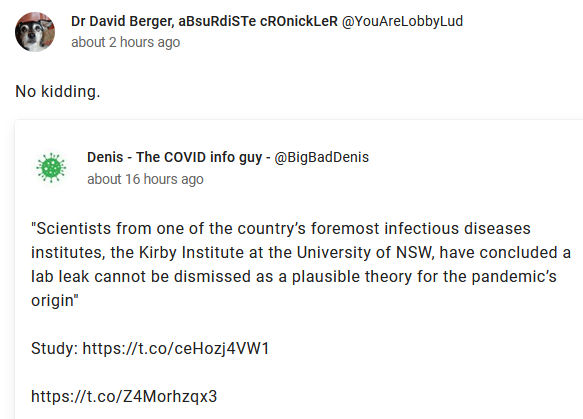
Task: Click the quoted Kirby Institute tweet text
Action: 301,265
